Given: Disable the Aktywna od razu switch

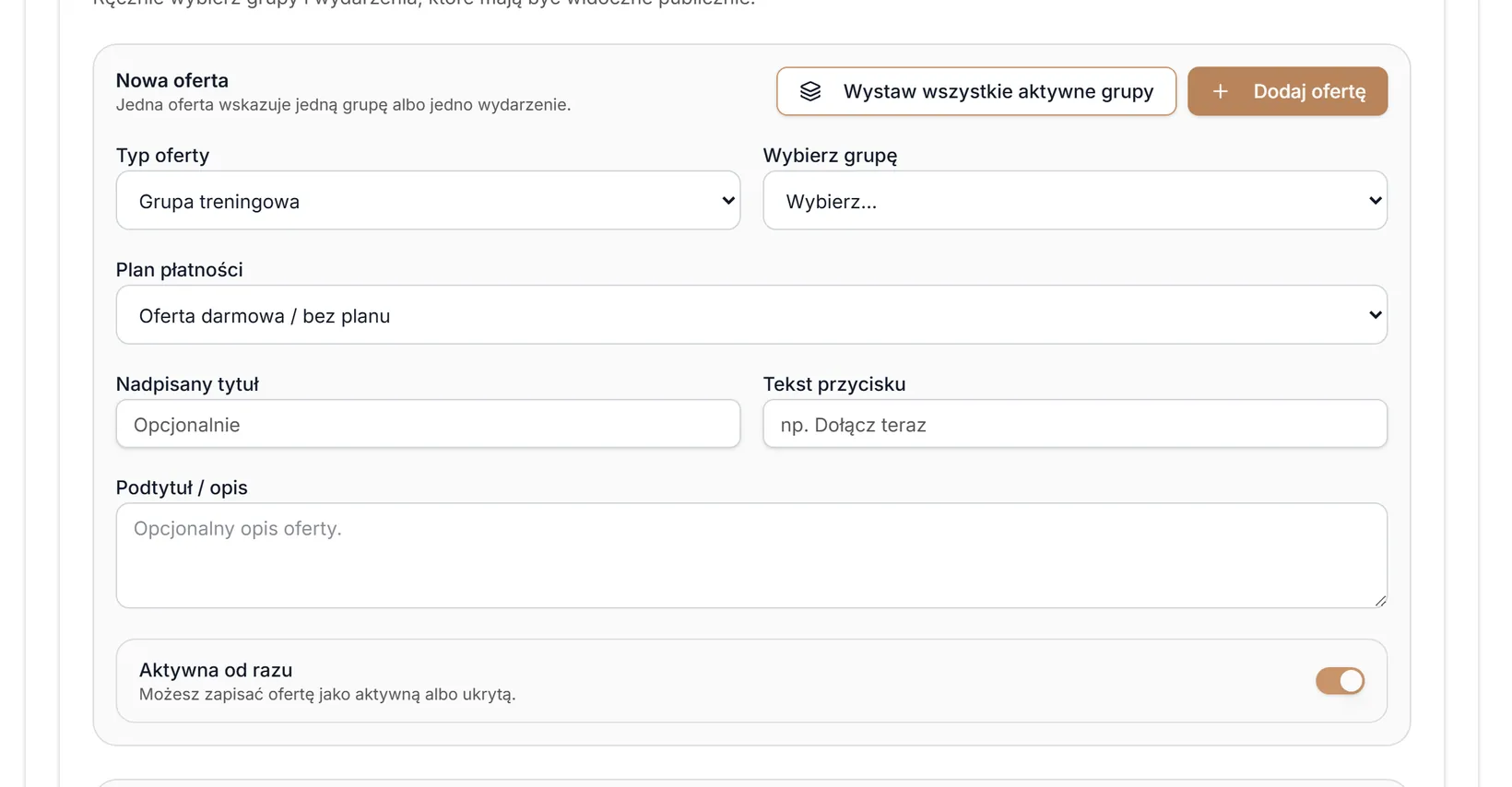Looking at the screenshot, I should click(1340, 681).
